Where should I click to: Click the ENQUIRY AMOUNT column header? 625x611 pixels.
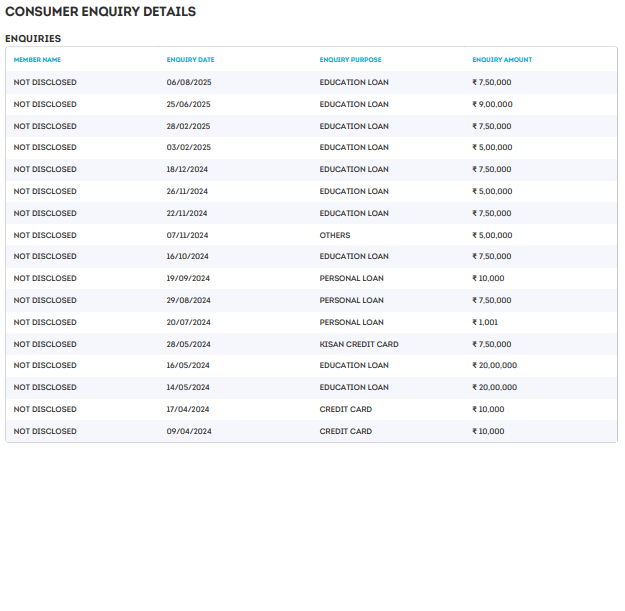point(502,60)
